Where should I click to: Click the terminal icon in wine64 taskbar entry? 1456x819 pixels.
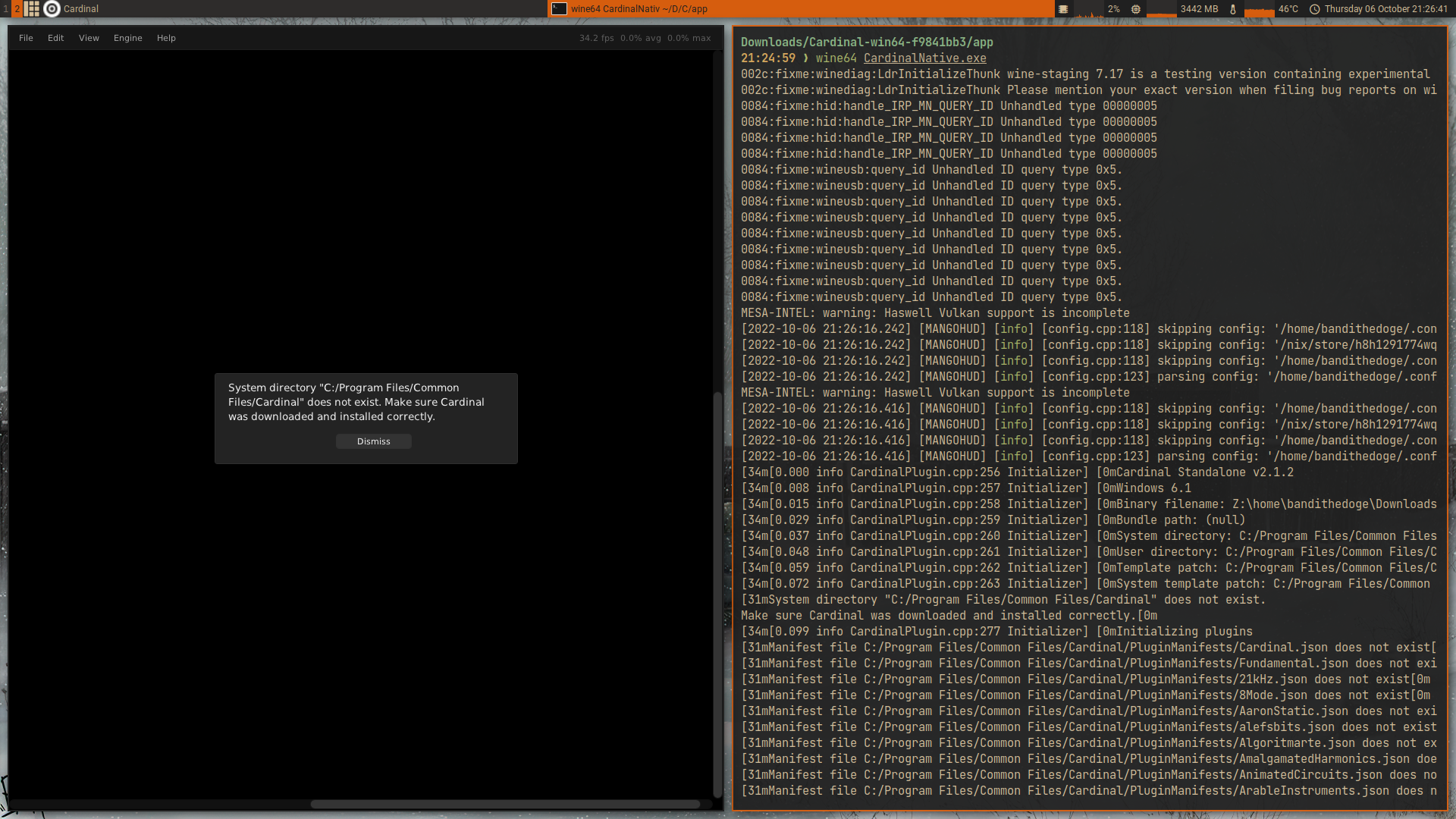tap(559, 9)
